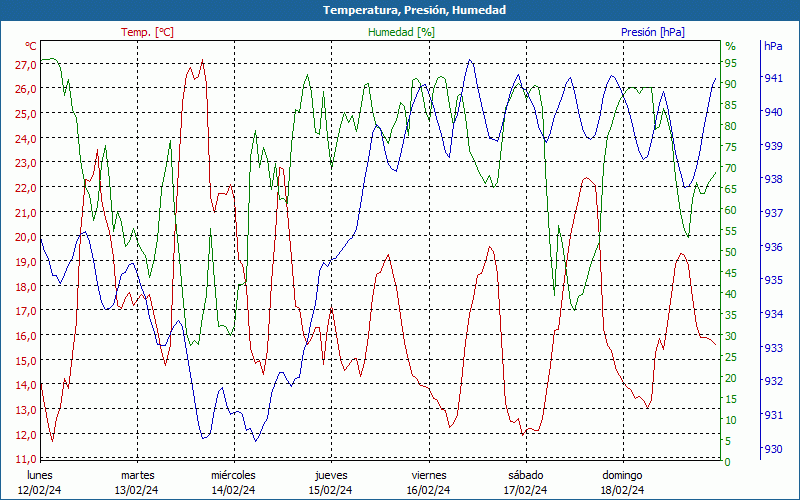Click the 940 hPa pressure axis value
The width and height of the screenshot is (800, 500).
(773, 112)
